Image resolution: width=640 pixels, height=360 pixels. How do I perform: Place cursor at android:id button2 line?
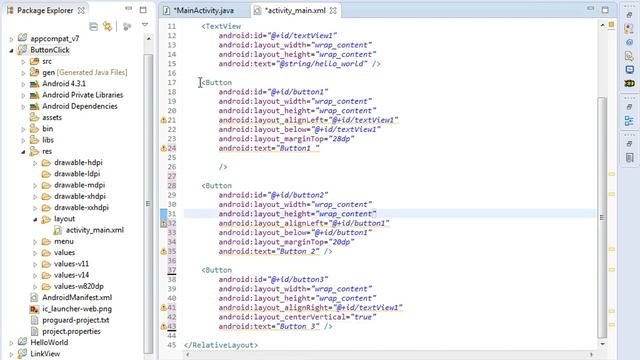(x=273, y=196)
